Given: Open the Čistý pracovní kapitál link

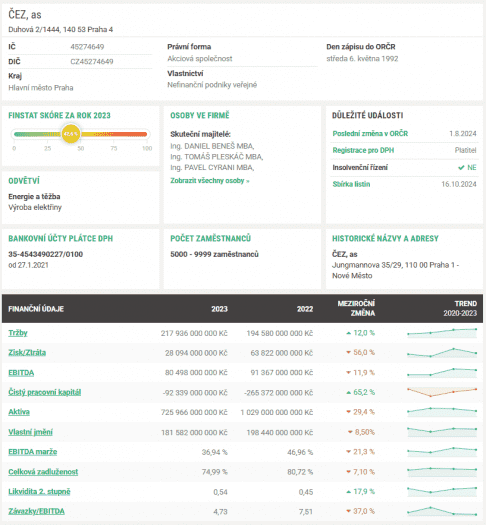Looking at the screenshot, I should point(45,392).
